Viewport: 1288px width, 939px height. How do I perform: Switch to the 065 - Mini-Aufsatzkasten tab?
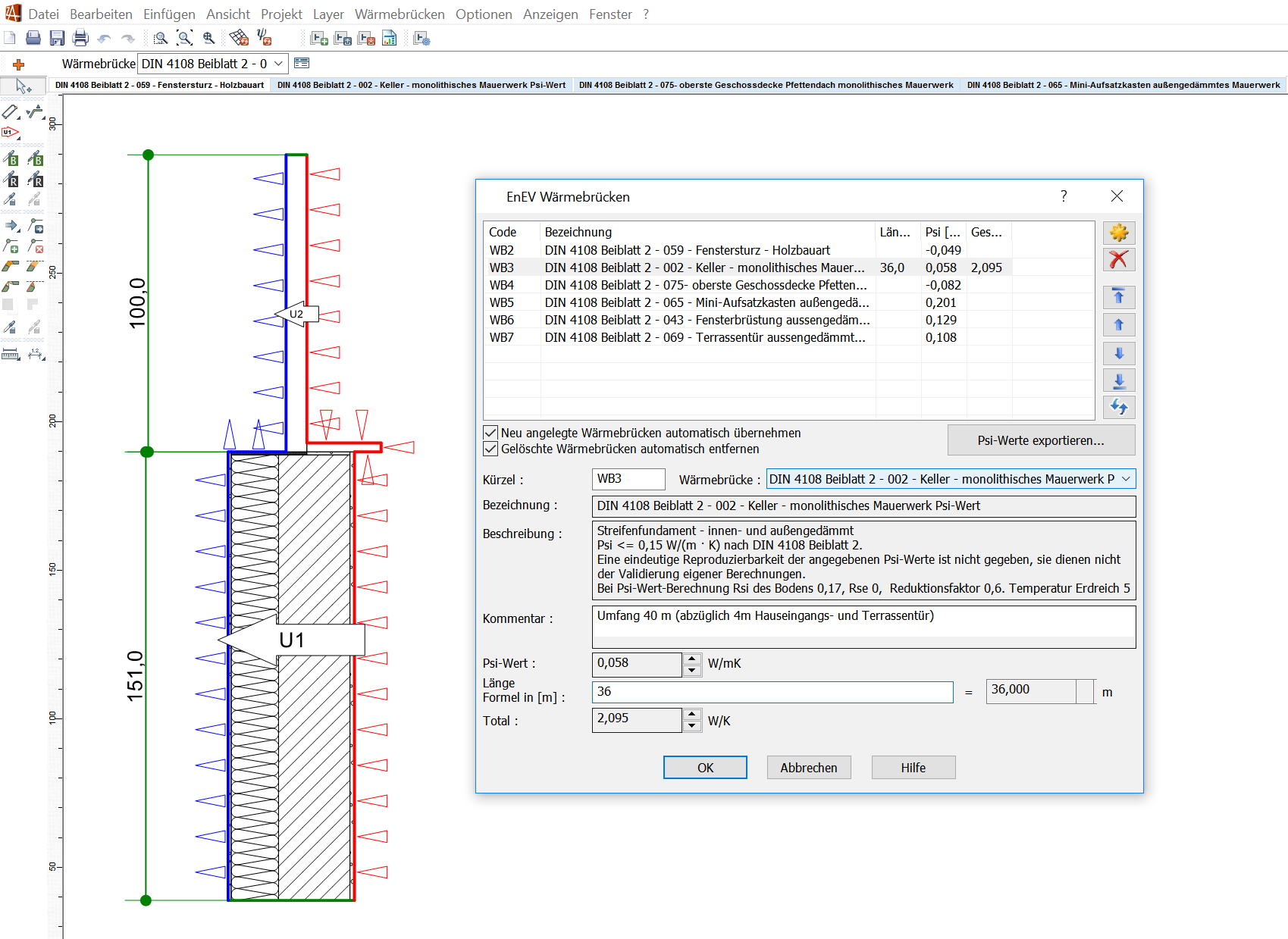point(1123,85)
